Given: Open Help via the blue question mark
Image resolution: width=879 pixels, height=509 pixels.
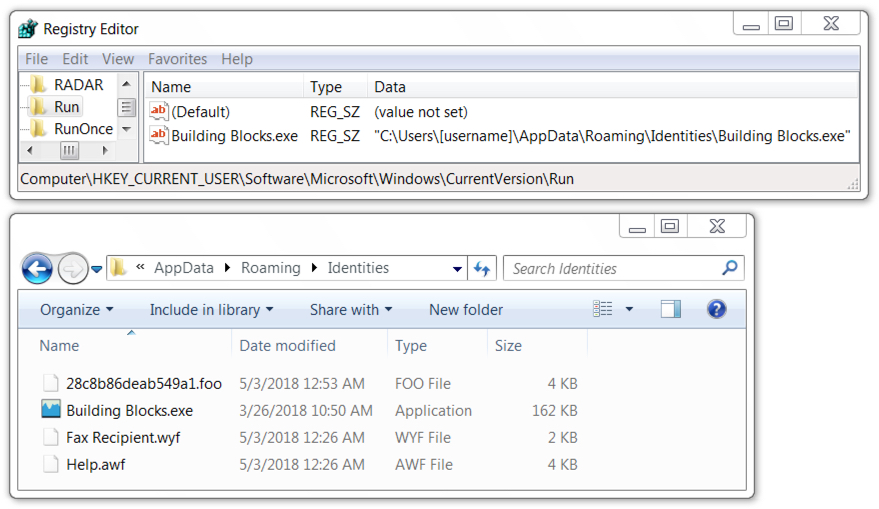Looking at the screenshot, I should pos(716,309).
